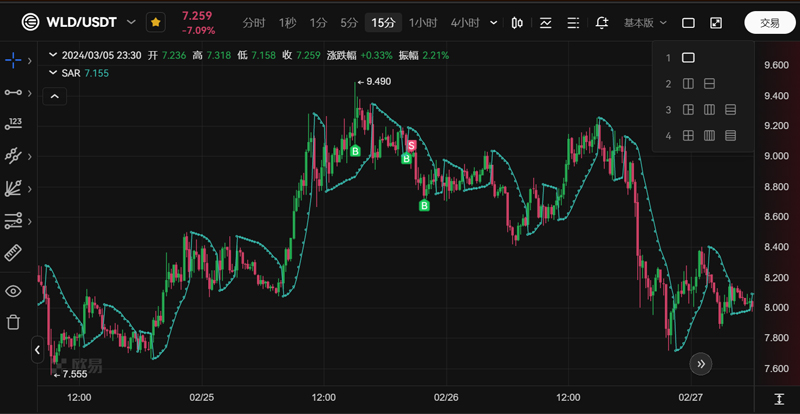Select the pitchfork fan drawing tool
The image size is (800, 414).
13,188
